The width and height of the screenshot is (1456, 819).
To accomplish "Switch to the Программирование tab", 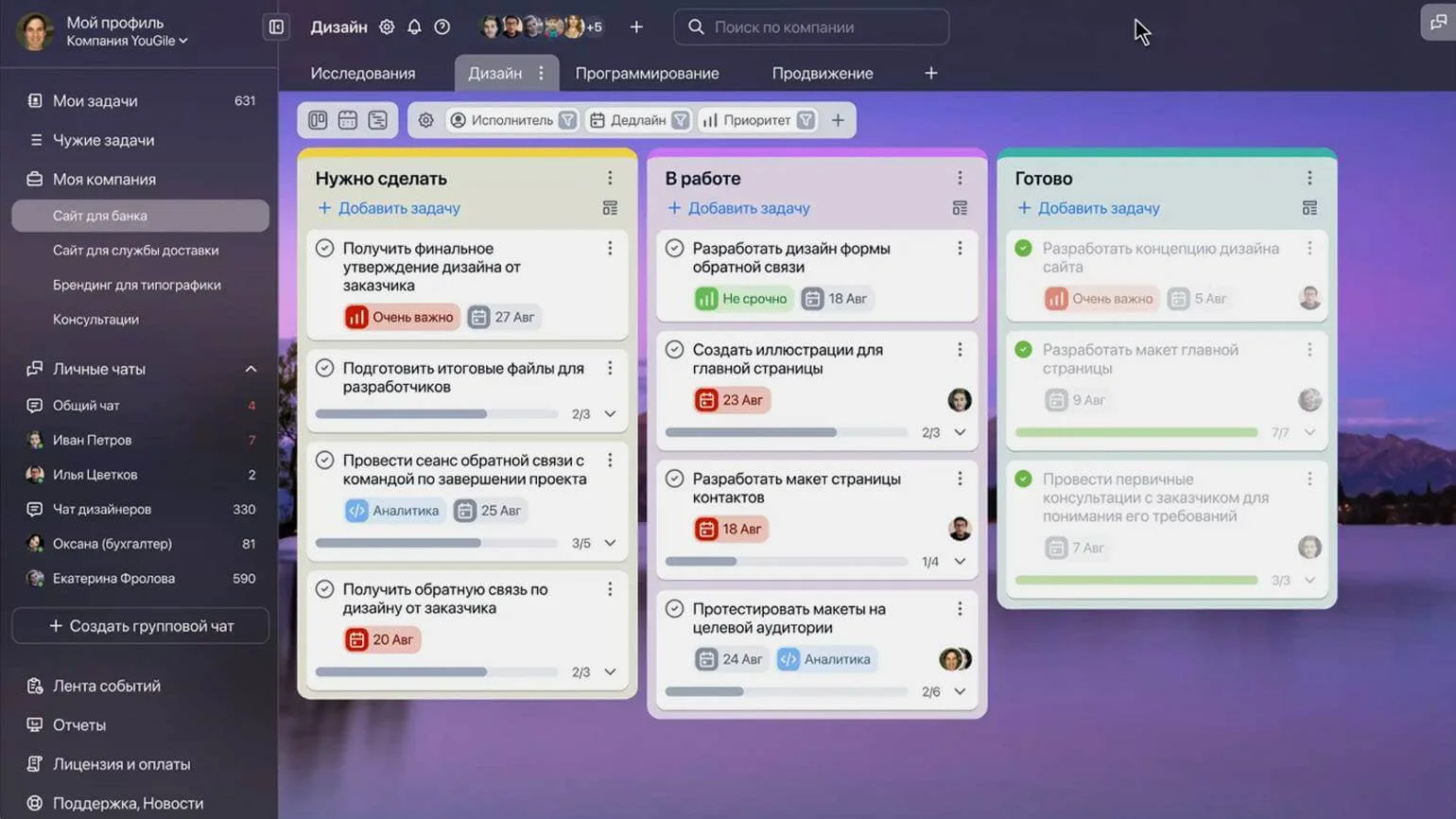I will 648,73.
